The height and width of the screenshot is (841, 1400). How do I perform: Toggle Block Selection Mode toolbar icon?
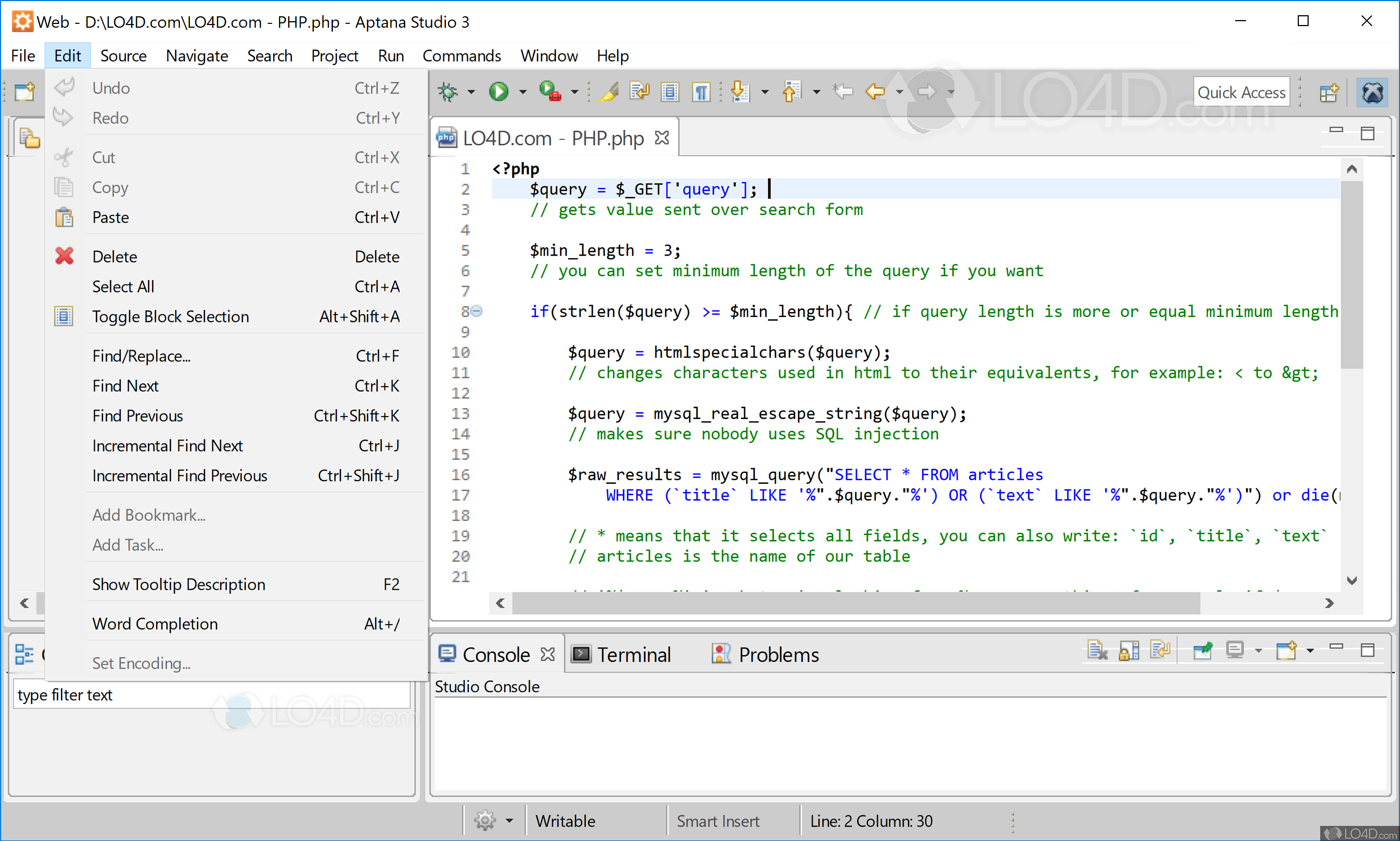pyautogui.click(x=670, y=91)
